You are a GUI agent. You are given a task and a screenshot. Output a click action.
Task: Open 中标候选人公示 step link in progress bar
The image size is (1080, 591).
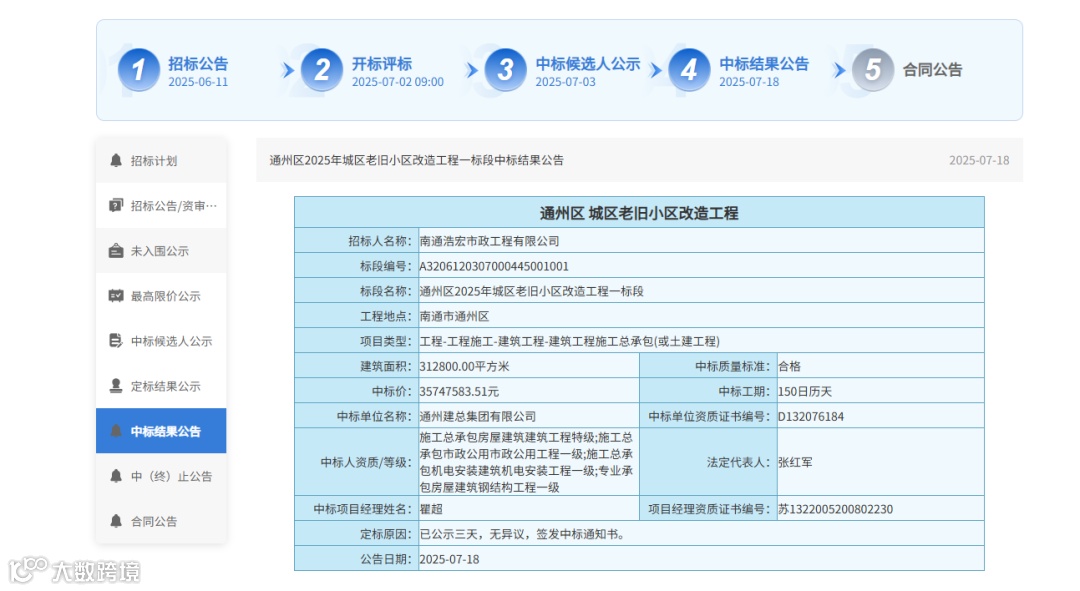(x=588, y=64)
